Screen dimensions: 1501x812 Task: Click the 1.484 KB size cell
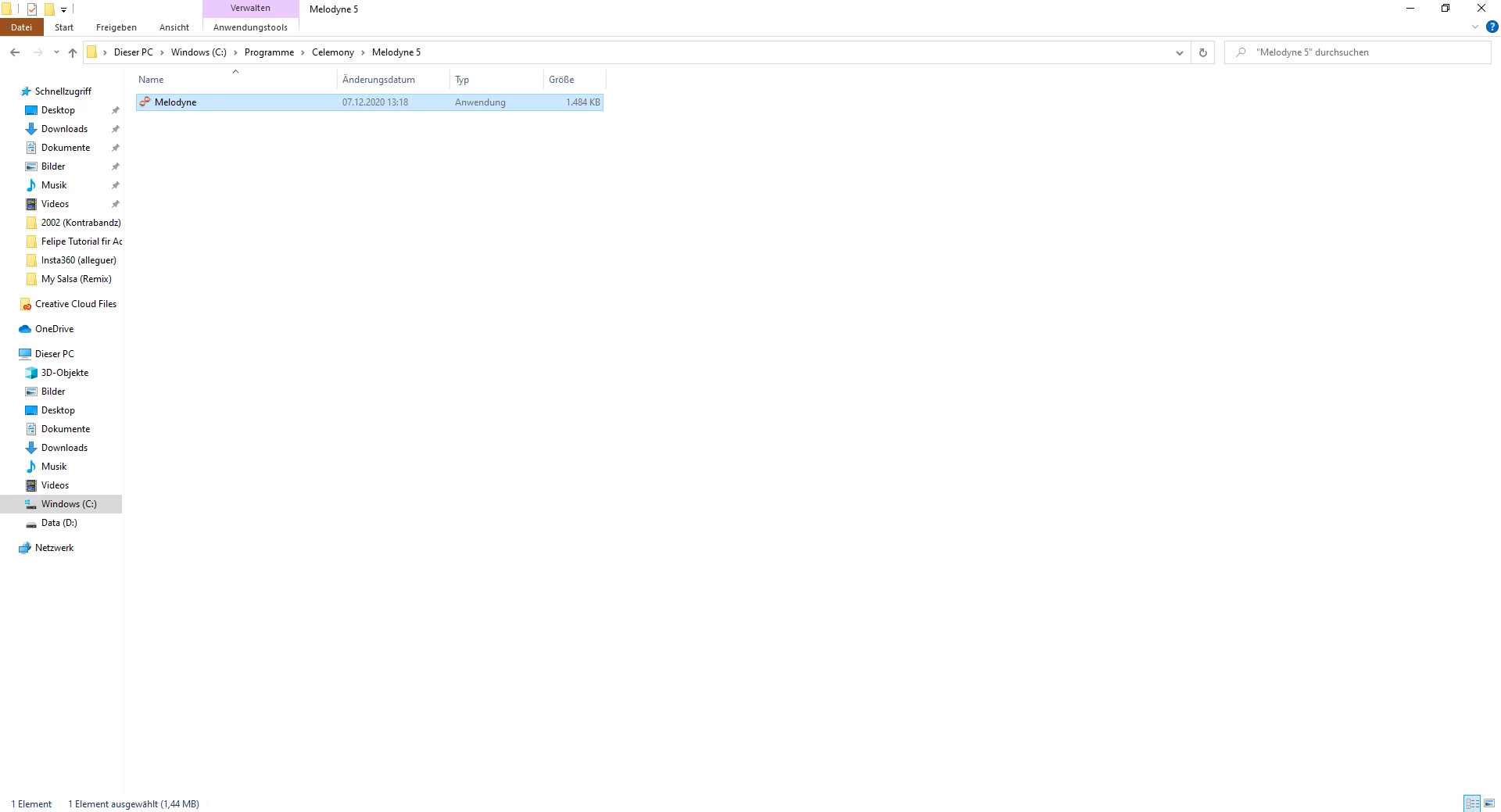tap(583, 102)
